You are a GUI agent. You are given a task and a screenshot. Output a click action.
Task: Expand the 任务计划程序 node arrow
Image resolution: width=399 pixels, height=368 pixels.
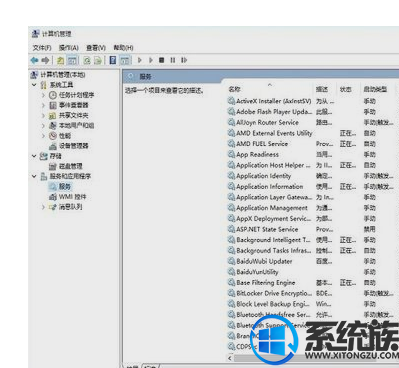click(x=43, y=95)
